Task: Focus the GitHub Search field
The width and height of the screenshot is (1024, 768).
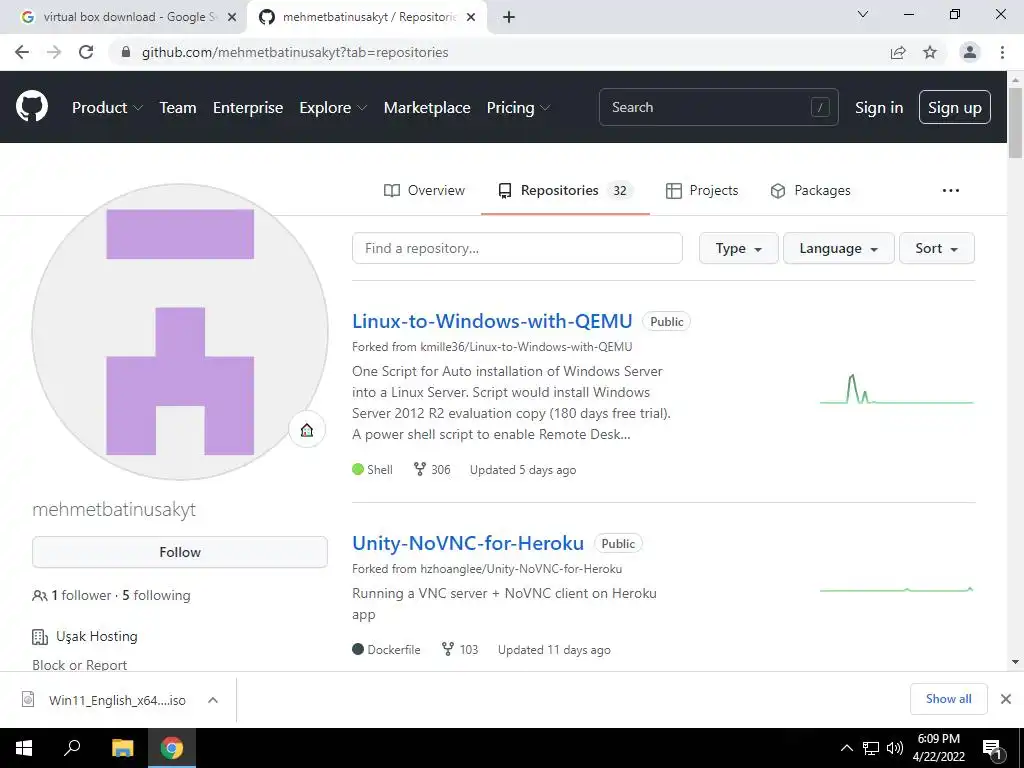Action: click(718, 107)
